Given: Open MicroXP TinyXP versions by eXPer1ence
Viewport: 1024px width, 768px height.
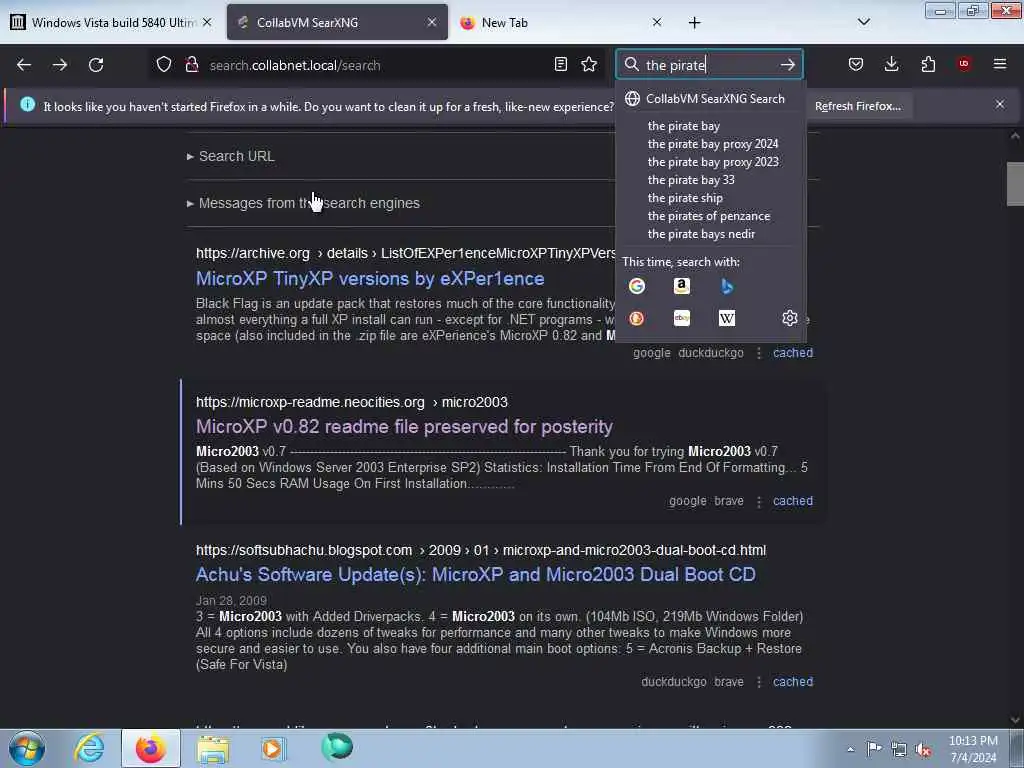Looking at the screenshot, I should pyautogui.click(x=370, y=279).
